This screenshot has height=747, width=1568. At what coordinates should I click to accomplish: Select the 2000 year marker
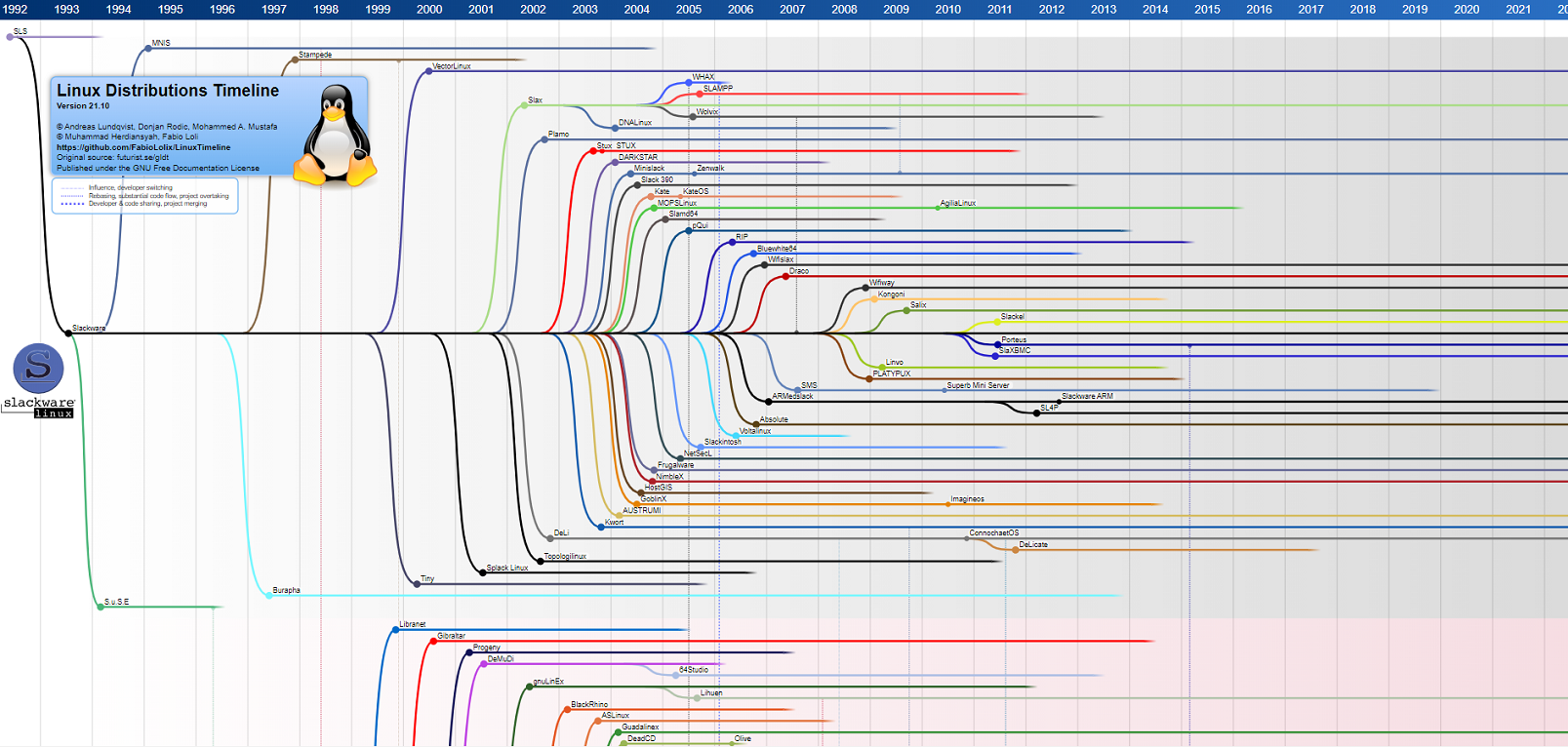click(429, 9)
